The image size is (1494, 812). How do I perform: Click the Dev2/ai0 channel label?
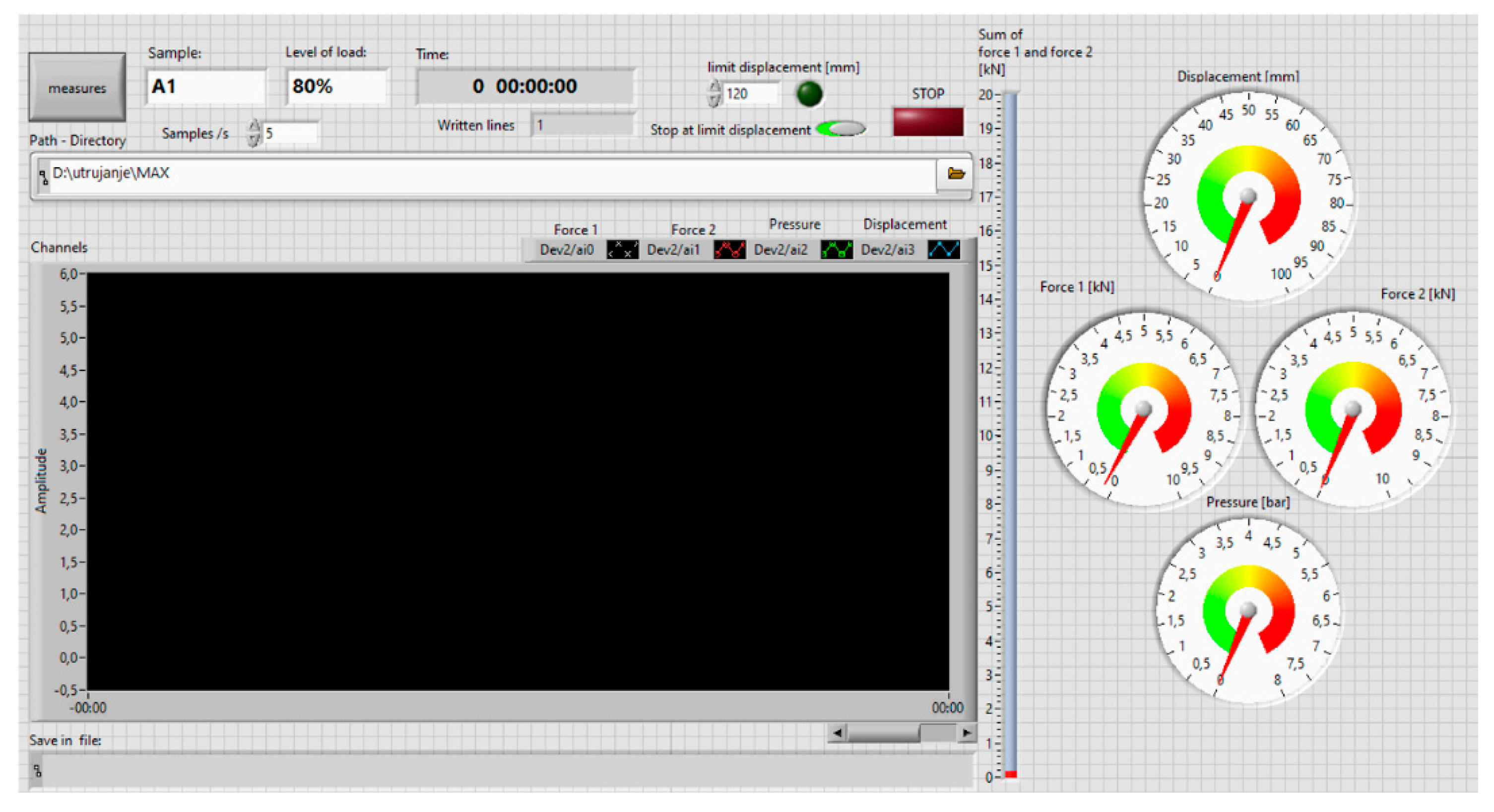pyautogui.click(x=566, y=250)
